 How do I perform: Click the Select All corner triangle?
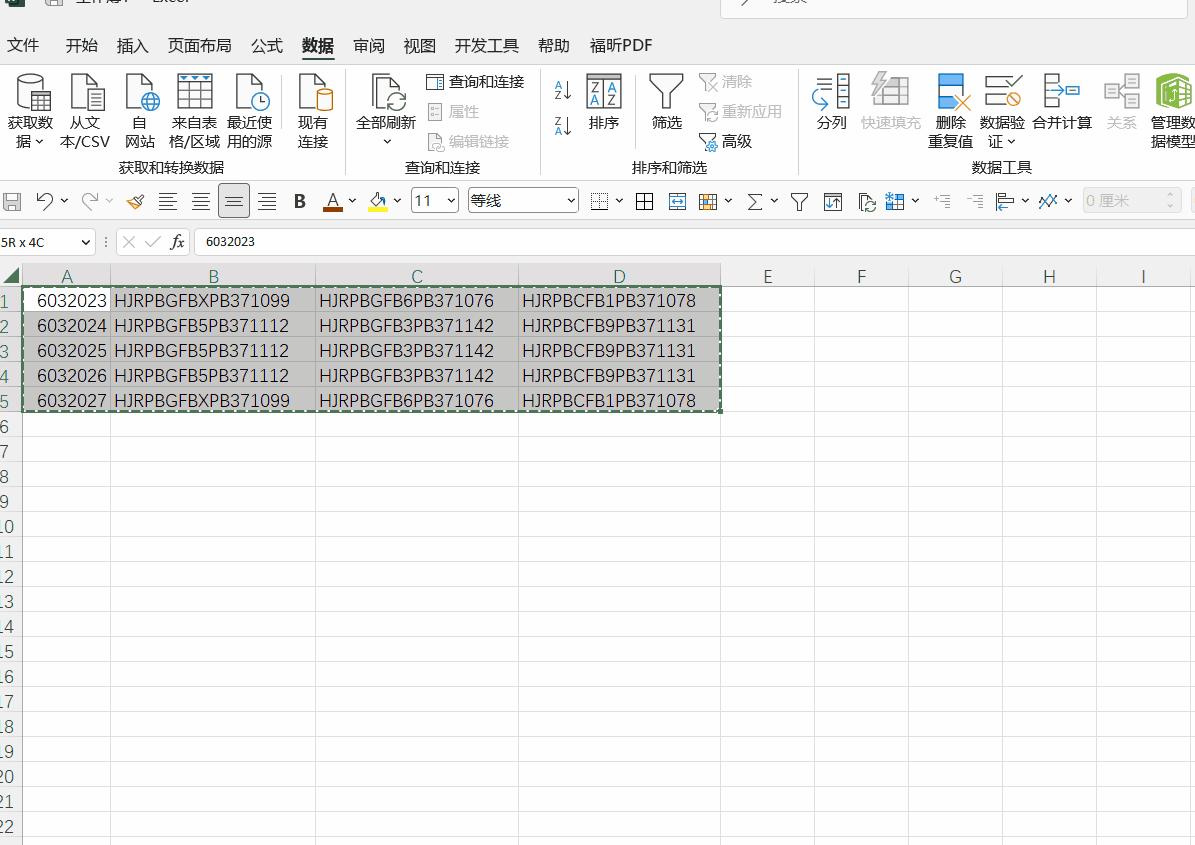pyautogui.click(x=11, y=276)
